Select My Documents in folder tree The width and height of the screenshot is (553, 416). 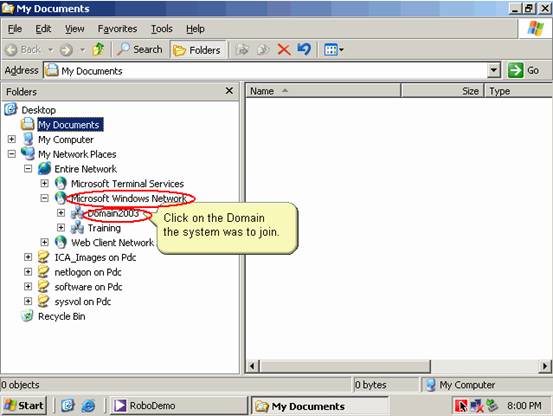tap(70, 125)
